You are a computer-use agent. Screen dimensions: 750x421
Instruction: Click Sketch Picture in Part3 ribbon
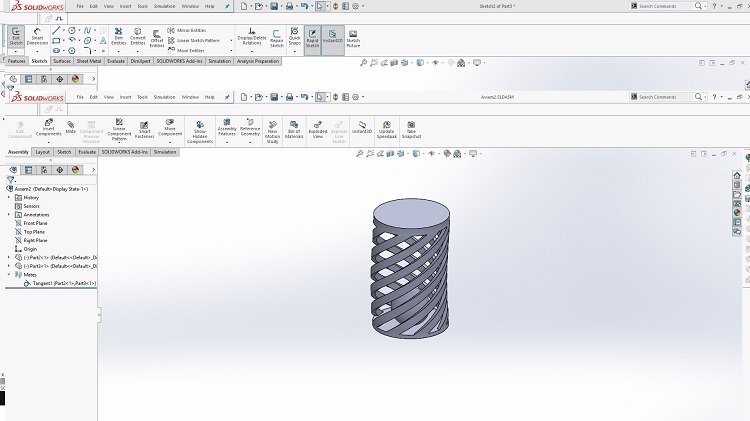[353, 38]
